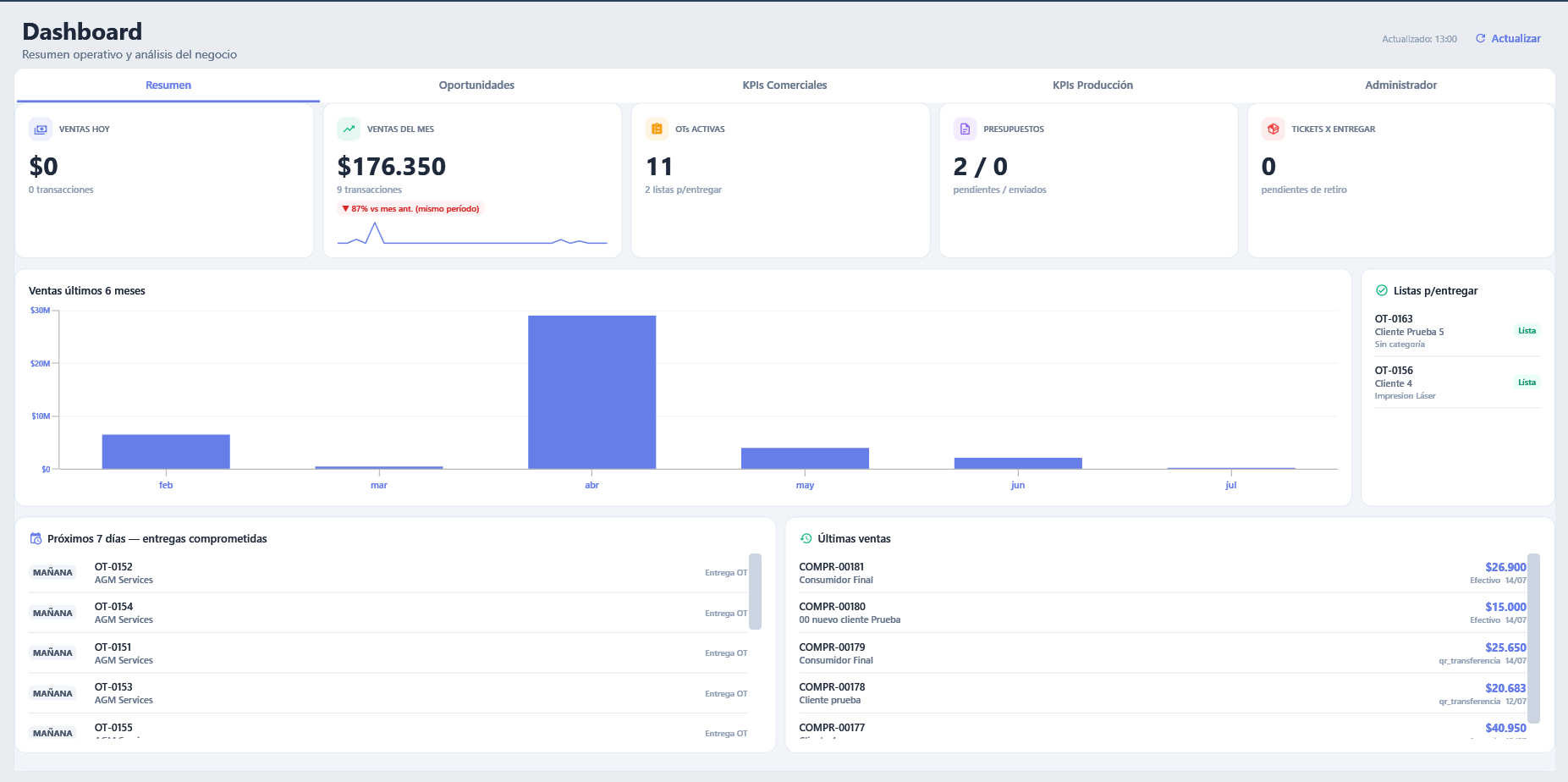Click the Actualizar link
The height and width of the screenshot is (782, 1568).
1516,38
